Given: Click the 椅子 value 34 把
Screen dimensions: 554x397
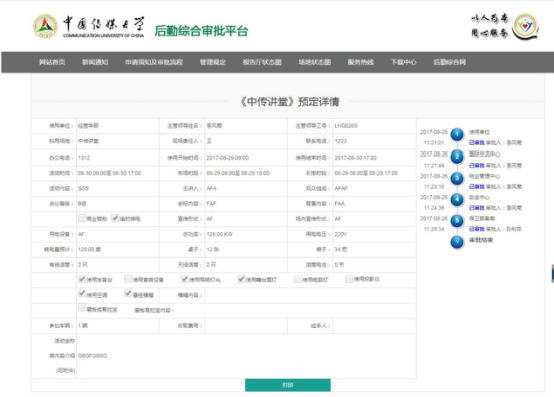Looking at the screenshot, I should (x=341, y=249).
